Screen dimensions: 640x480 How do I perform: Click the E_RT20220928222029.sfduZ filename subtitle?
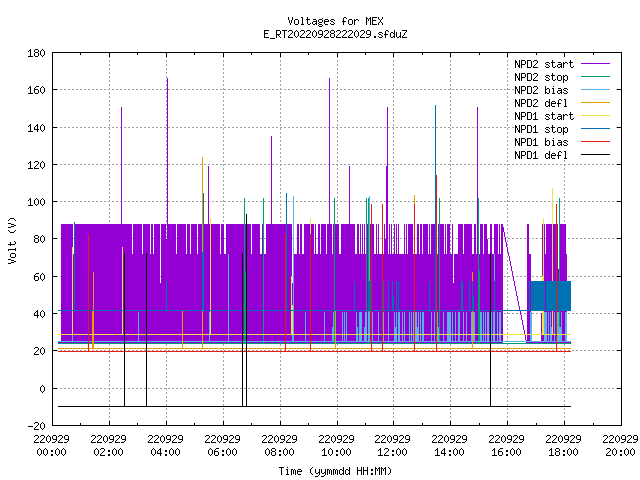[335, 34]
